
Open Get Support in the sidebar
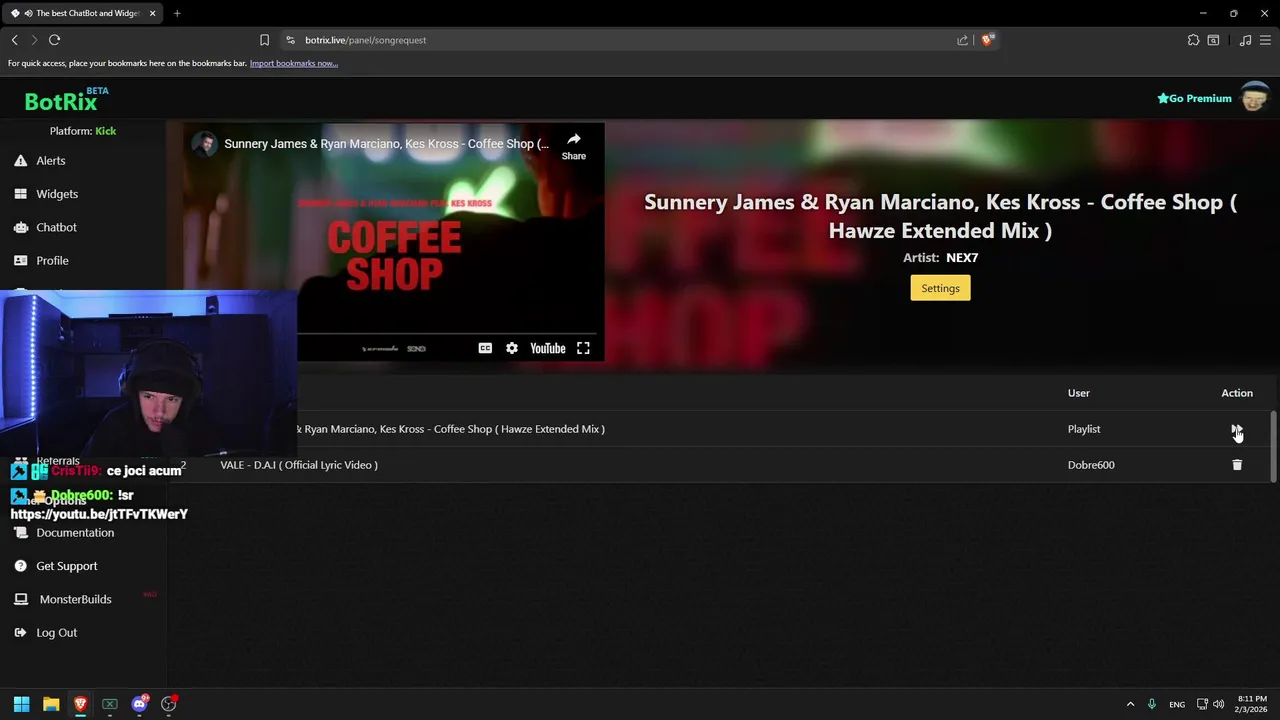click(x=66, y=566)
